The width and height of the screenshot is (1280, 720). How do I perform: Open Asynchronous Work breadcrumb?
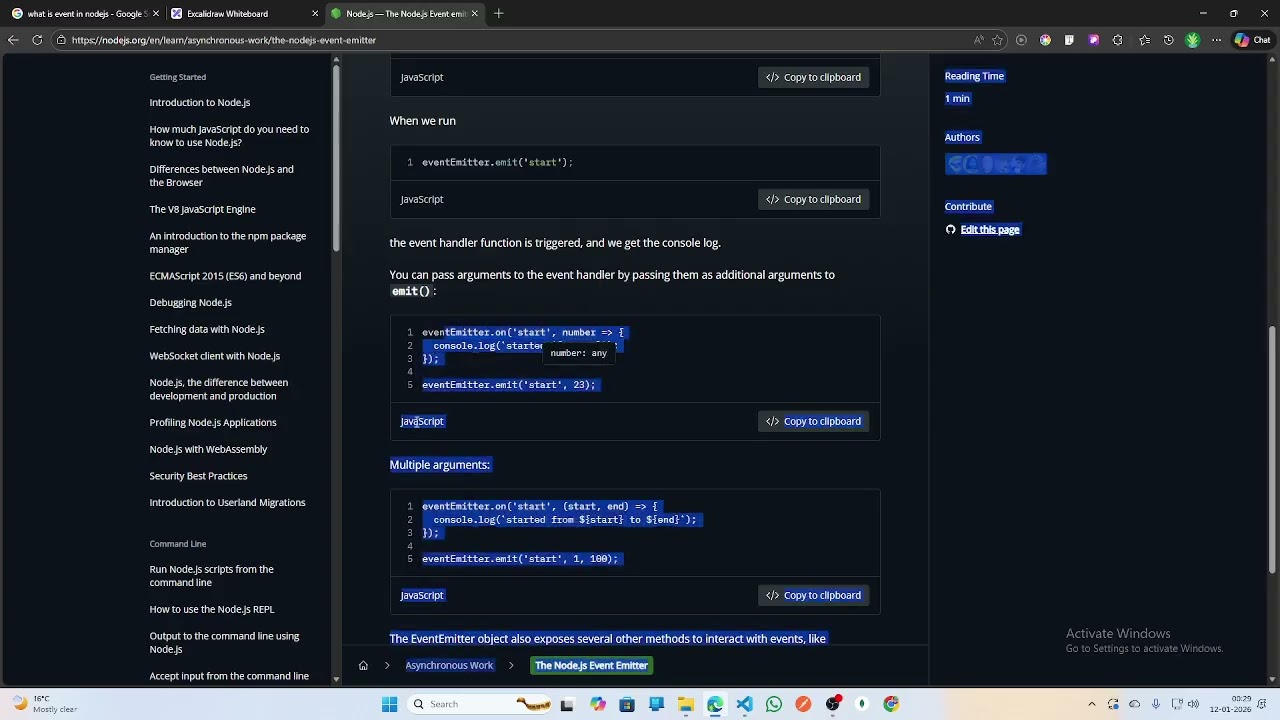tap(449, 665)
